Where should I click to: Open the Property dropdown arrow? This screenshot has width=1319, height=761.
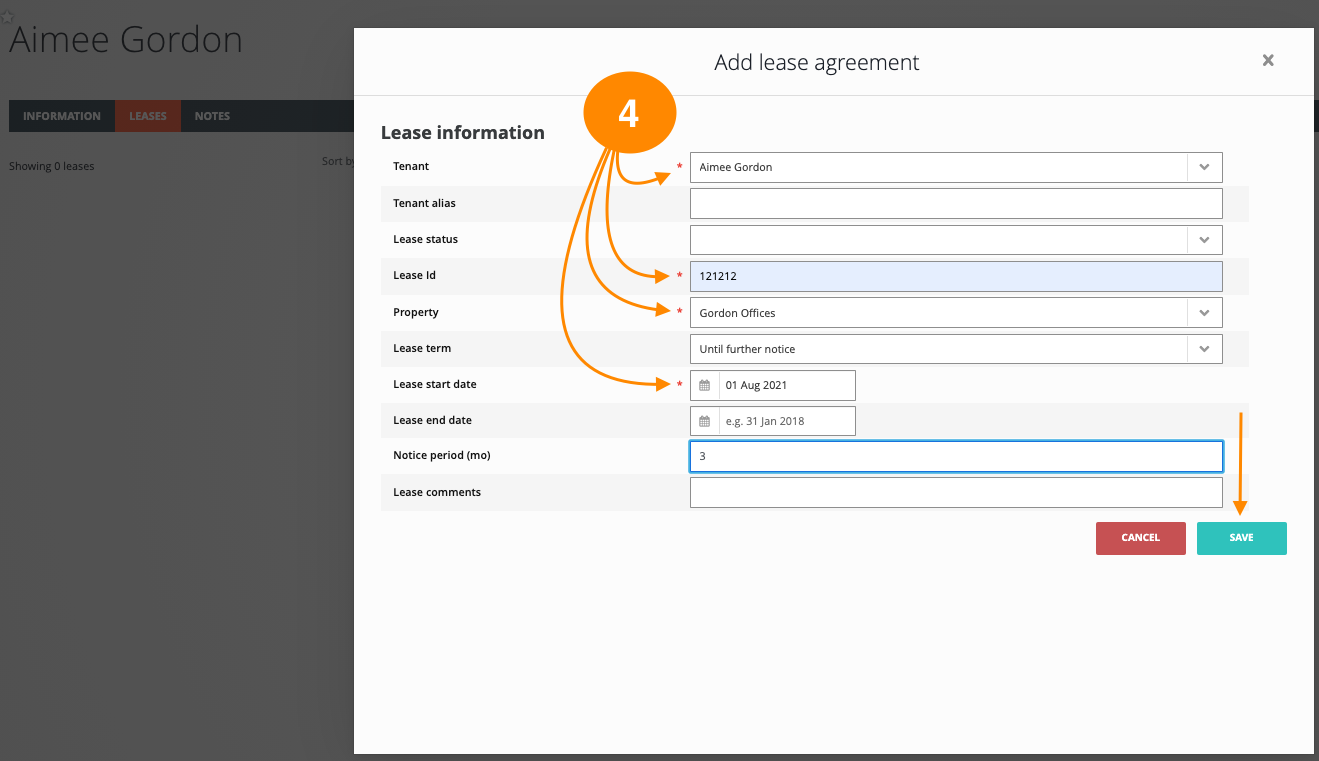(x=1204, y=313)
